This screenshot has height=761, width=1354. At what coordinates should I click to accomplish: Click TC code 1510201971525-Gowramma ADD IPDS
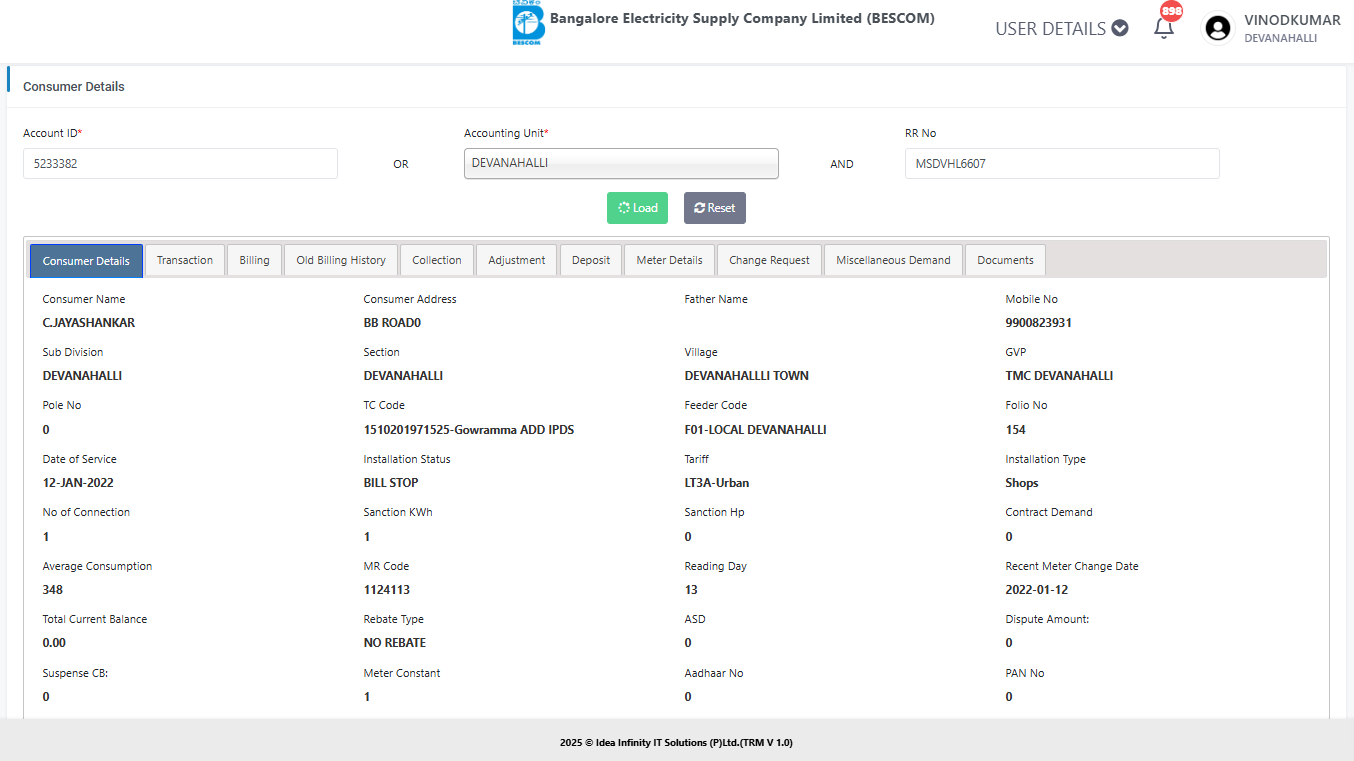pos(469,430)
